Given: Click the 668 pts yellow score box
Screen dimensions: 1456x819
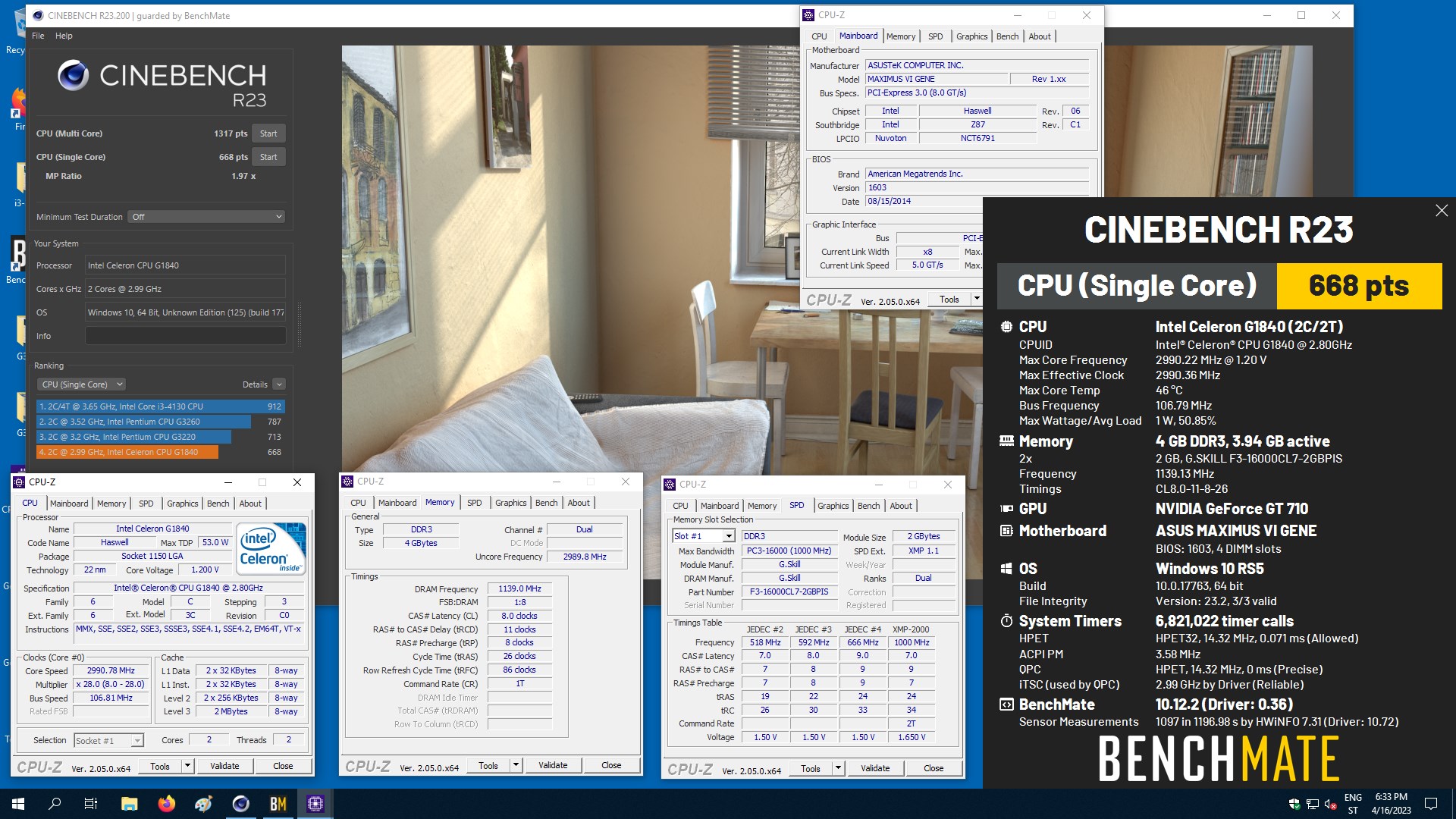Looking at the screenshot, I should (x=1359, y=286).
